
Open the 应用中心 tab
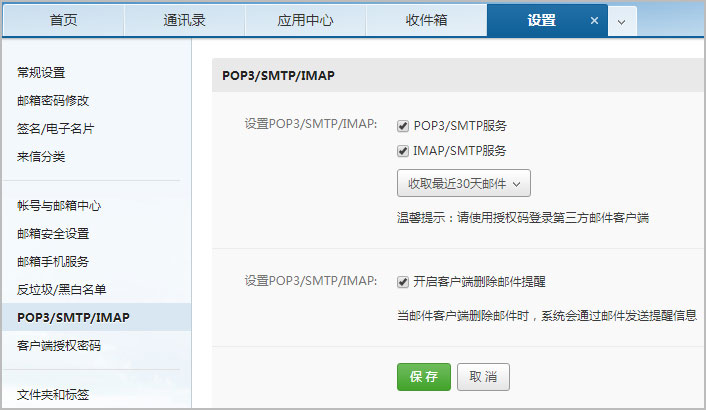[305, 20]
